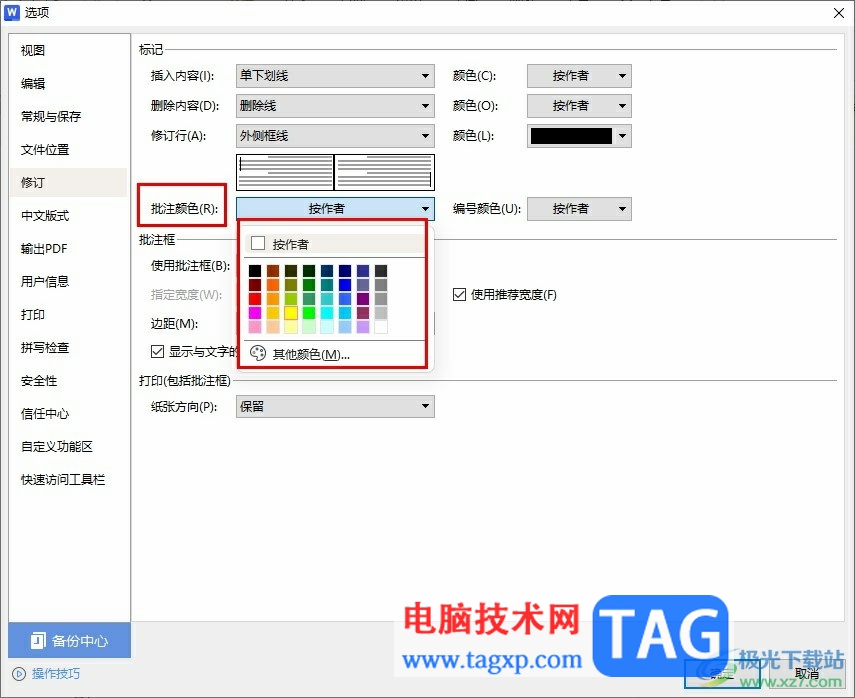Viewport: 855px width, 698px height.
Task: Open the 编号颜色(U) dropdown
Action: pyautogui.click(x=579, y=208)
